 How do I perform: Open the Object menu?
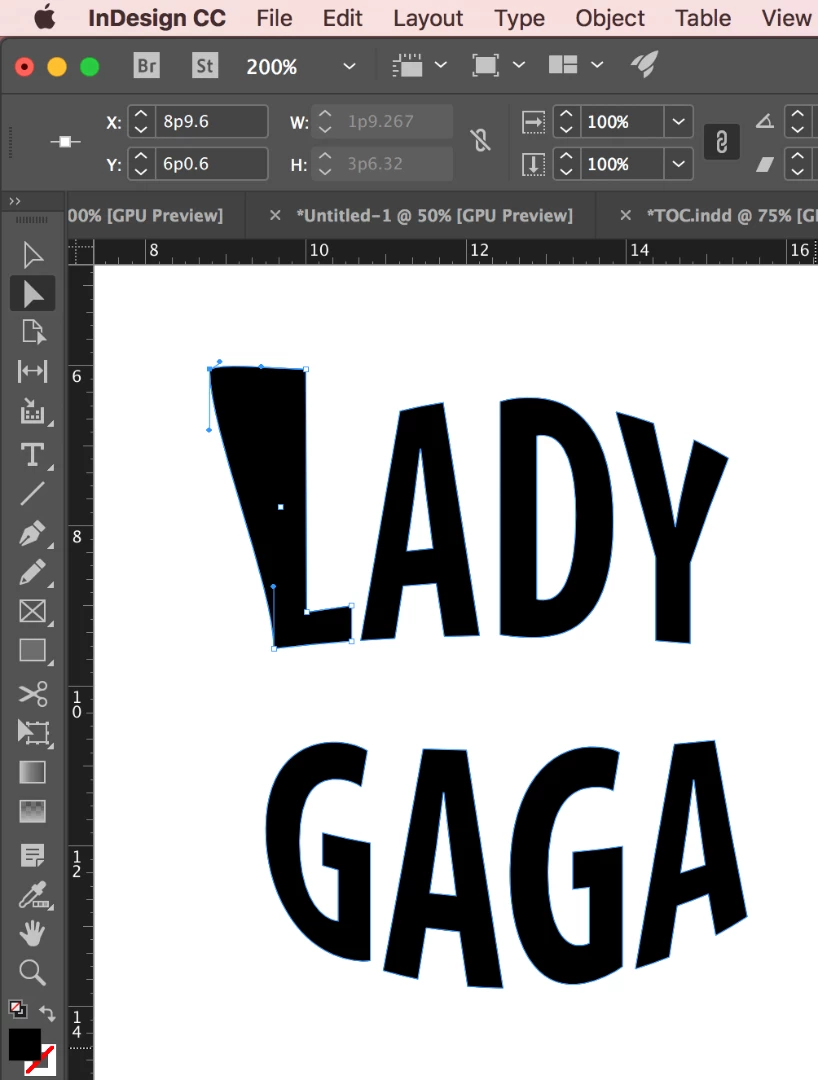[x=610, y=18]
